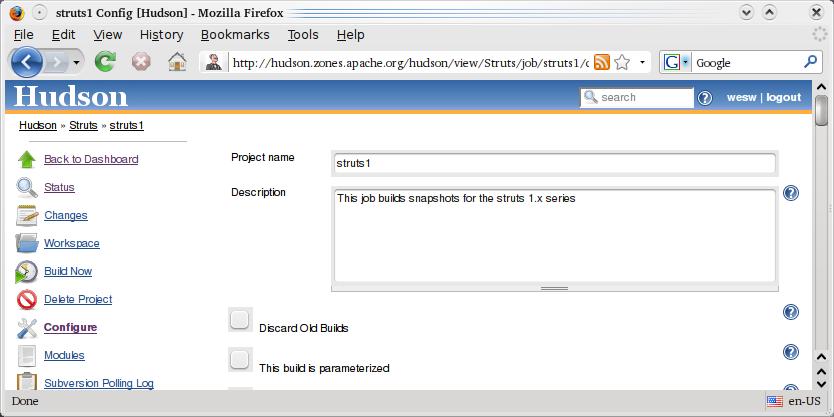Open the address bar URL history dropdown
The height and width of the screenshot is (417, 834).
pyautogui.click(x=642, y=63)
